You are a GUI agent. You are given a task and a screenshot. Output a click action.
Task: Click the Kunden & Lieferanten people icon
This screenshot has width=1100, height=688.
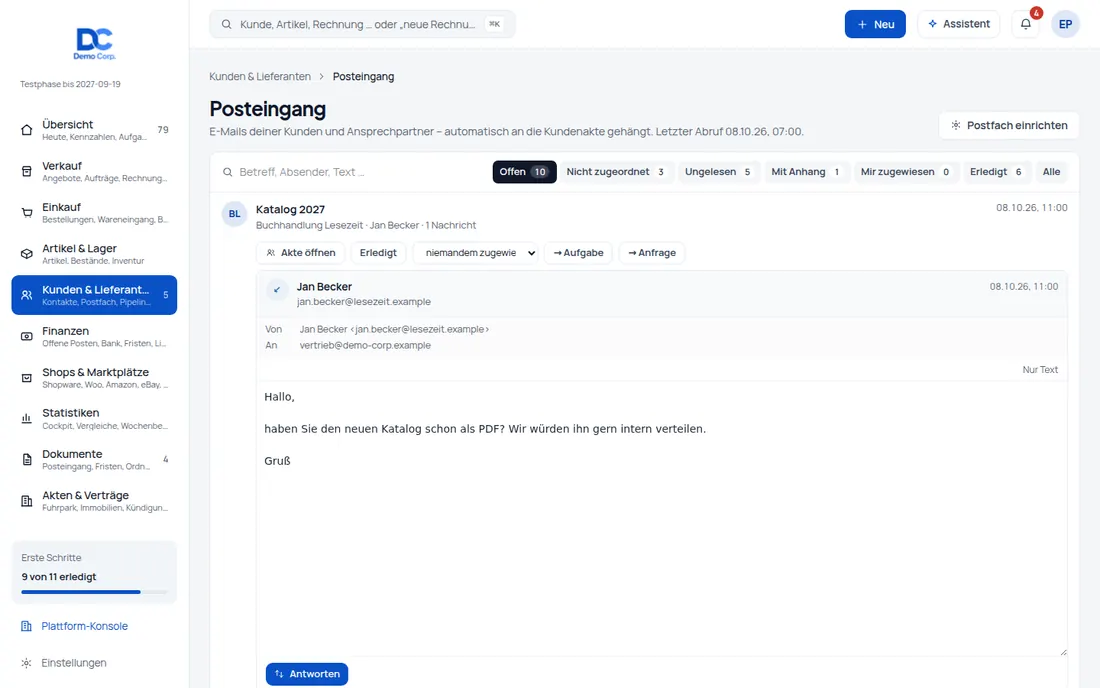[x=27, y=295]
